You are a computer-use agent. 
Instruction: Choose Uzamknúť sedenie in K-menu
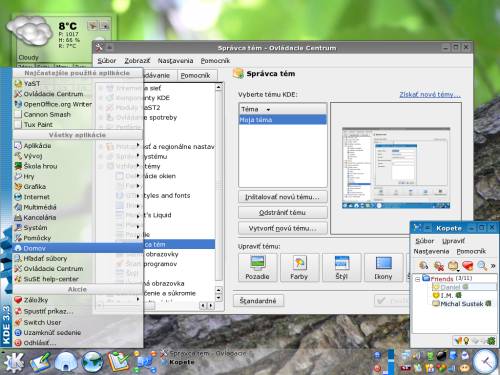tap(78, 333)
